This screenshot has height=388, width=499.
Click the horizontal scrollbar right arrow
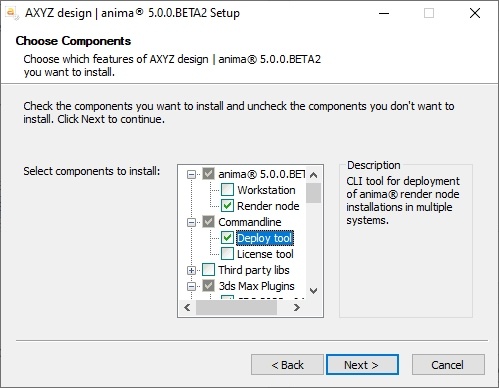point(297,307)
